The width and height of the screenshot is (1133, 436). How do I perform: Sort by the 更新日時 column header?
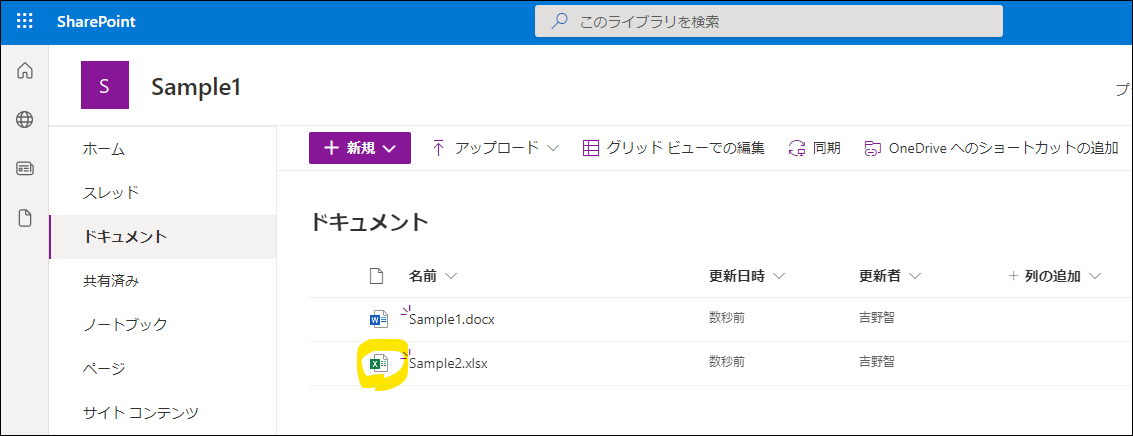(x=737, y=276)
